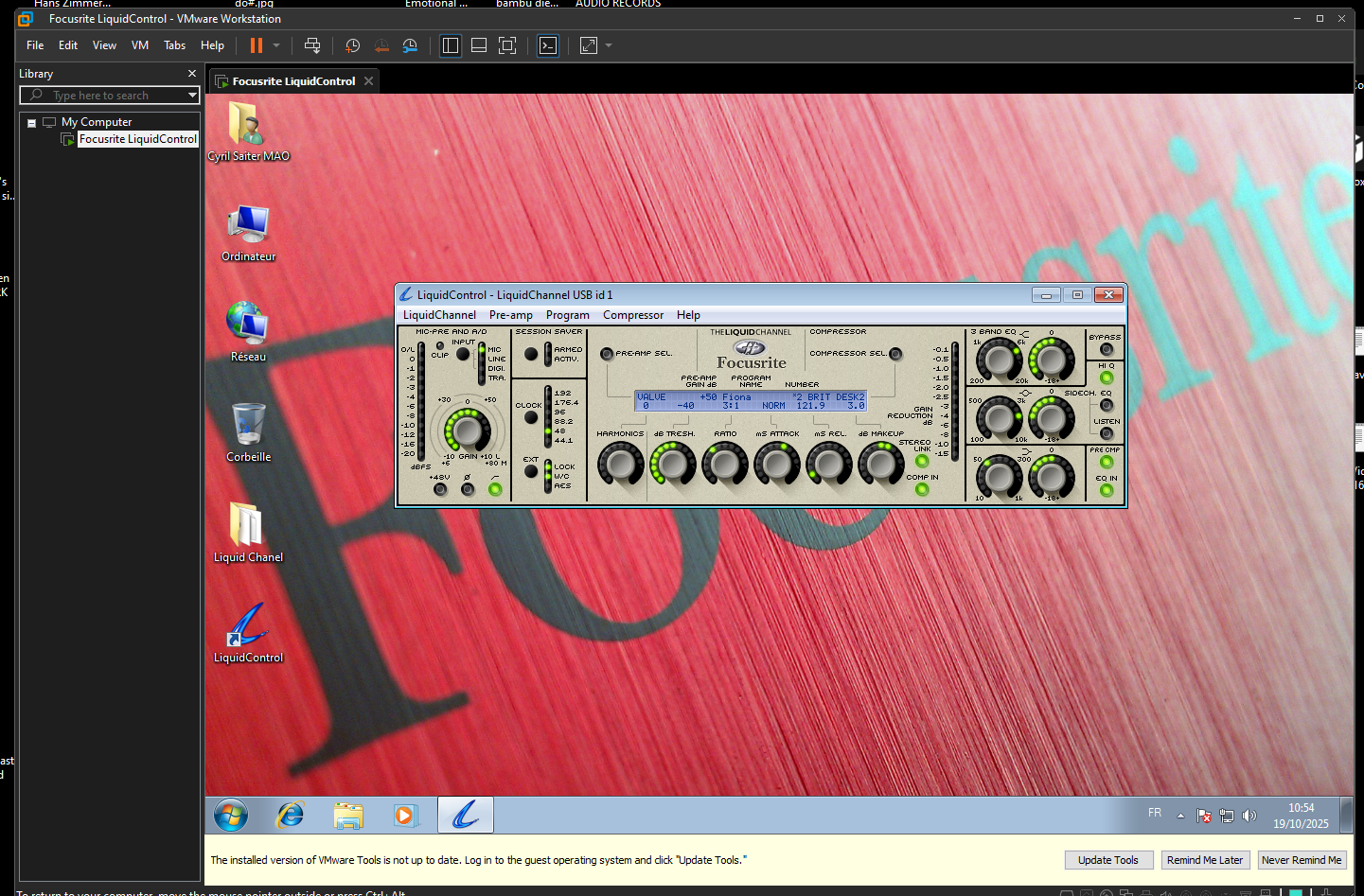Click the stretch guest display icon
This screenshot has width=1364, height=896.
[589, 45]
